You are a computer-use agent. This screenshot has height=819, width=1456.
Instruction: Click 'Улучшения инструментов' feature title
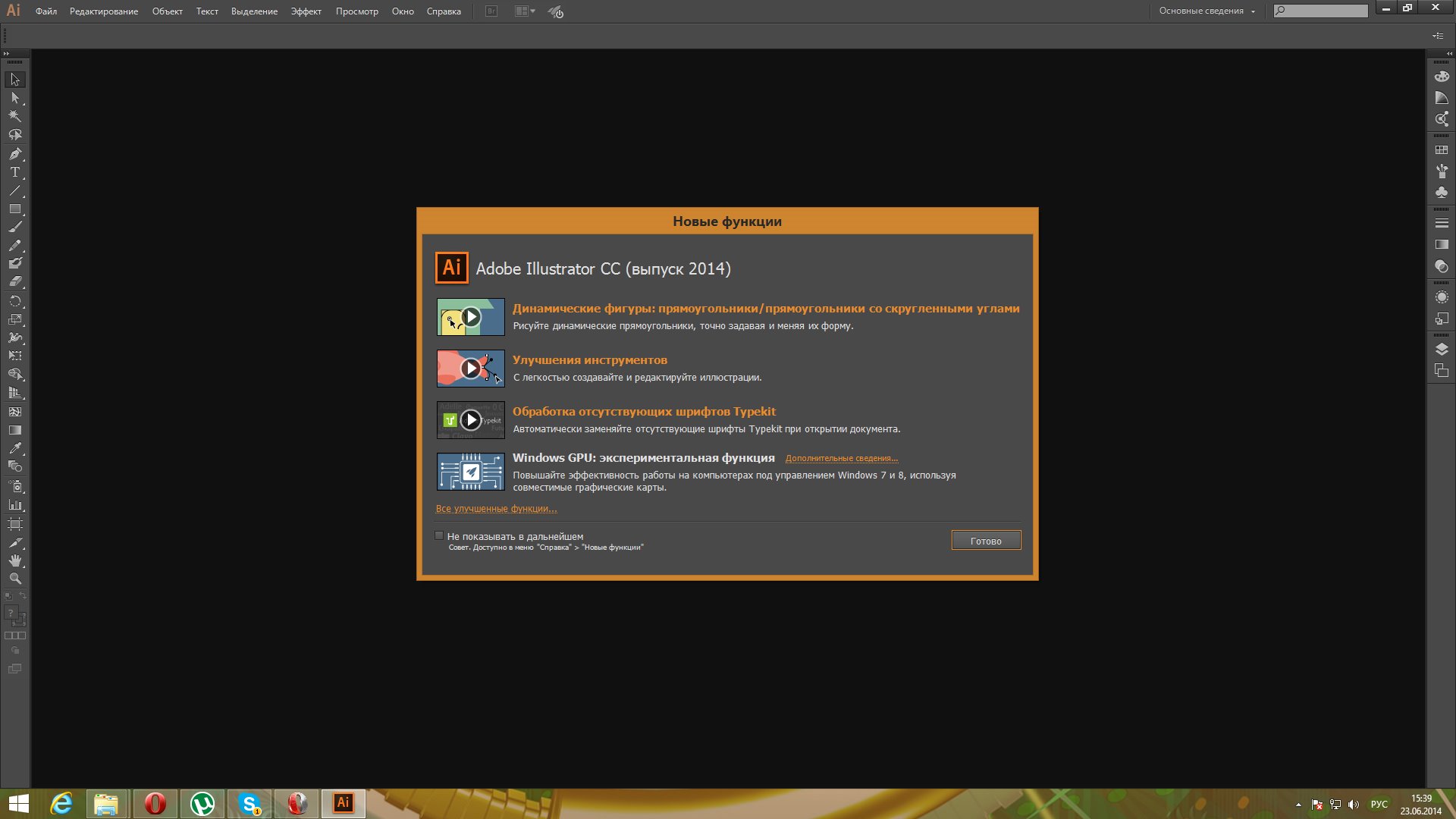(590, 360)
